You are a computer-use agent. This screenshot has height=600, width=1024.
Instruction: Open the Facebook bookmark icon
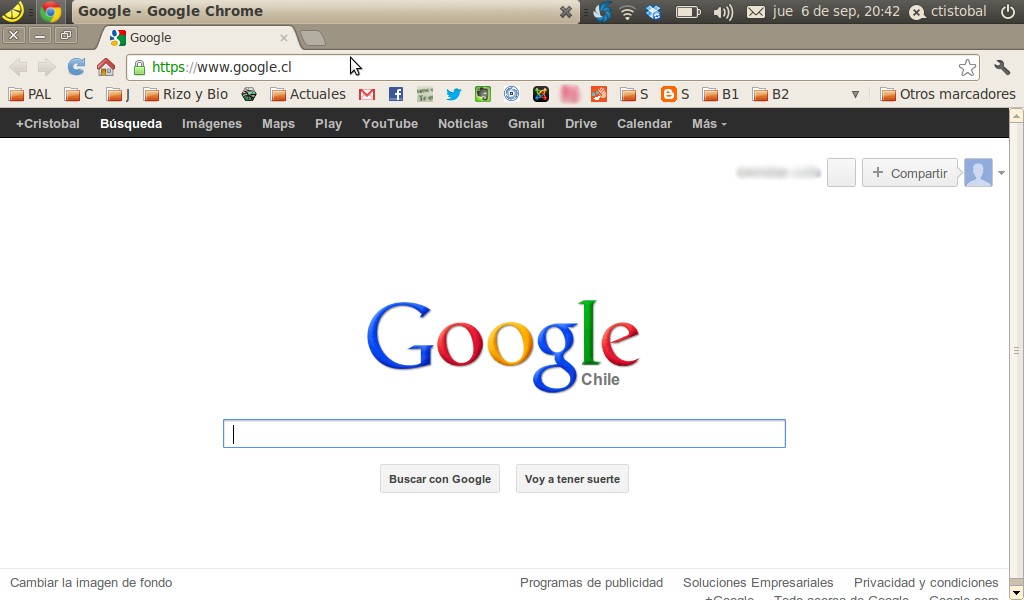[396, 95]
